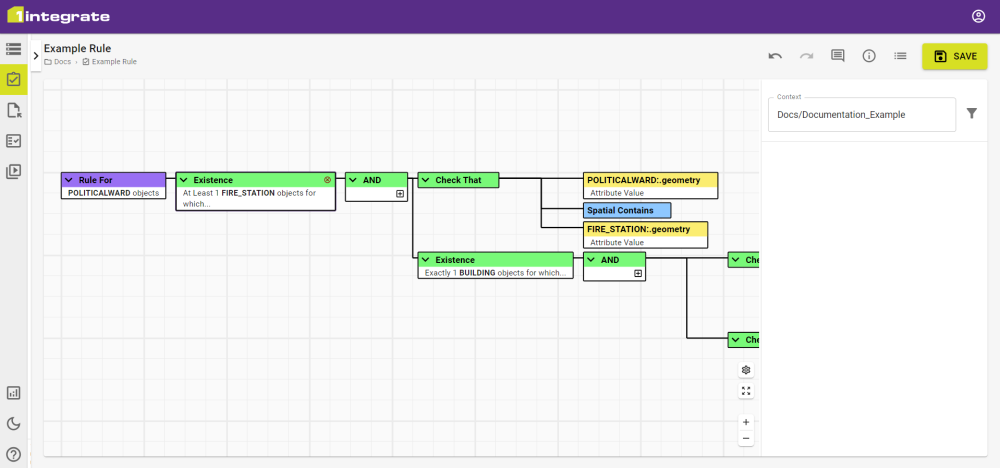Expand the left side panel arrow
Image resolution: width=1000 pixels, height=468 pixels.
coord(36,56)
